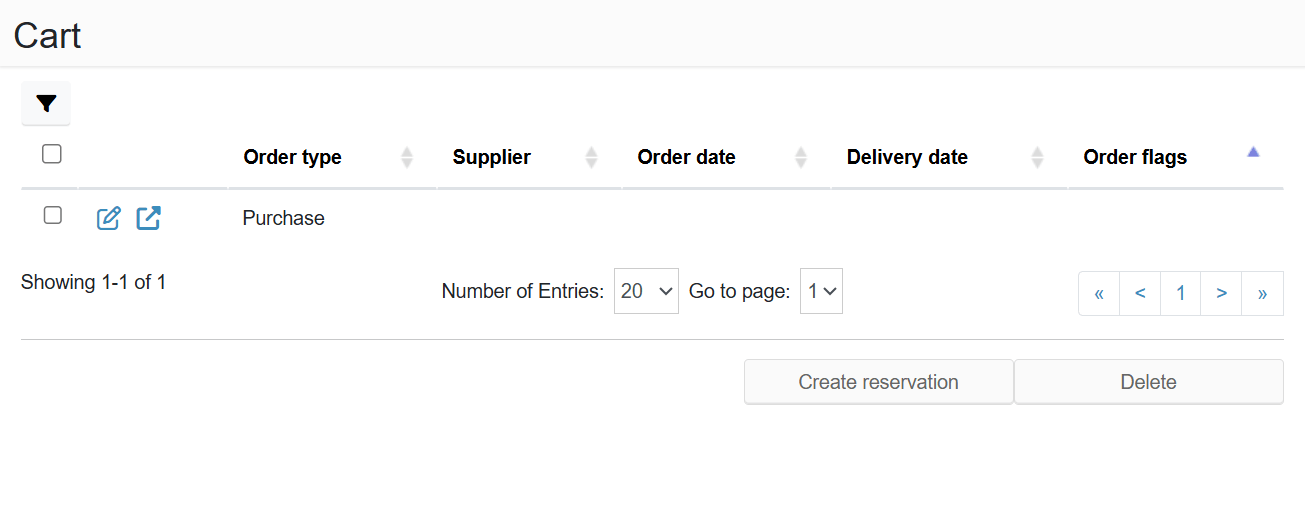Viewport: 1305px width, 506px height.
Task: Go to next page with > button
Action: (1221, 293)
